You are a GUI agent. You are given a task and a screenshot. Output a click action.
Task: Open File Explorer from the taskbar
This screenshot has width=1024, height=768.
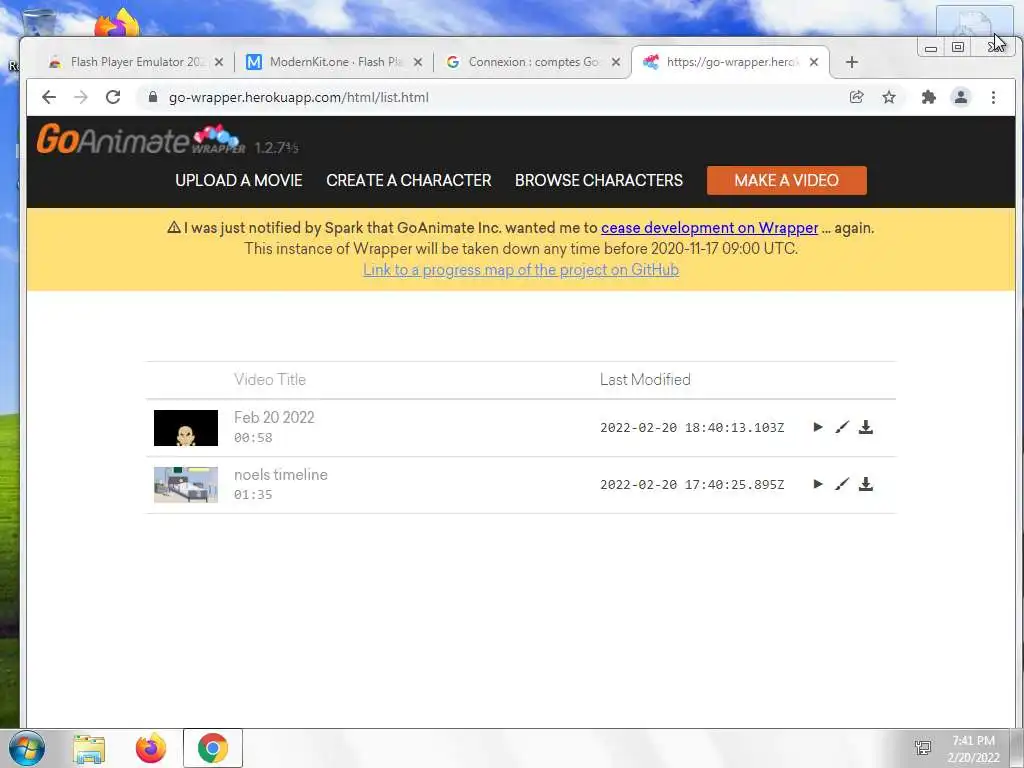pyautogui.click(x=89, y=748)
